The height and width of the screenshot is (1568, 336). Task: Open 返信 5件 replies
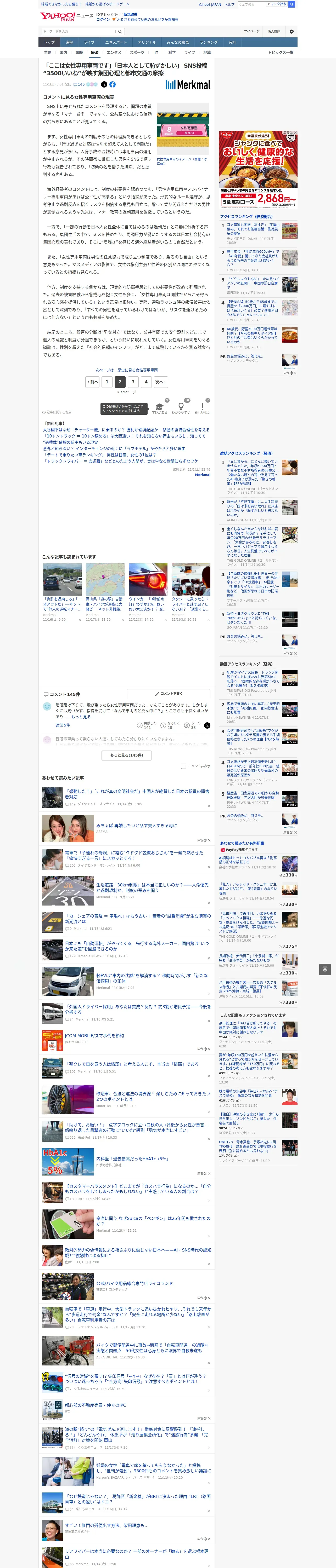(63, 725)
